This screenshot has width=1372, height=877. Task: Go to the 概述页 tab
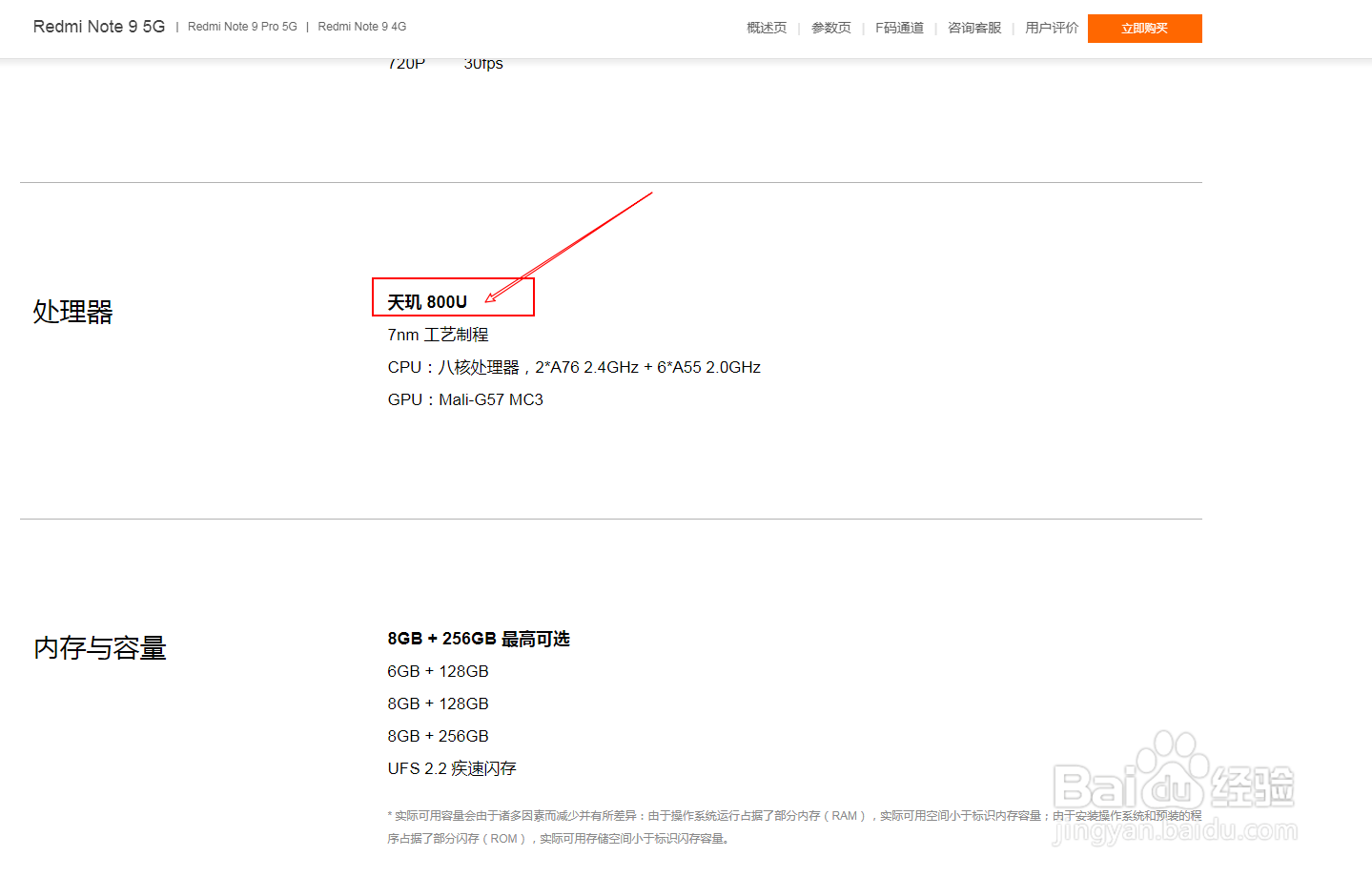coord(767,28)
